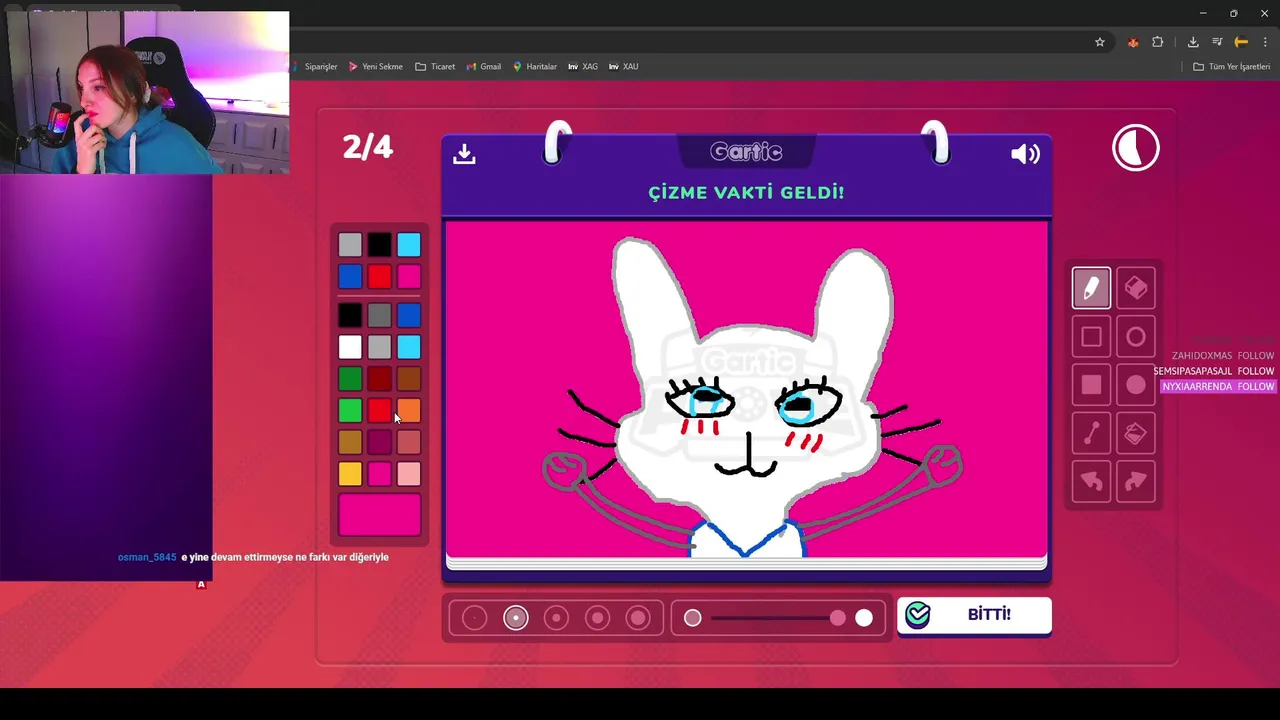Viewport: 1280px width, 720px height.
Task: Click the ZAHIDOXMAS FOLLOW alert text
Action: (x=1222, y=356)
